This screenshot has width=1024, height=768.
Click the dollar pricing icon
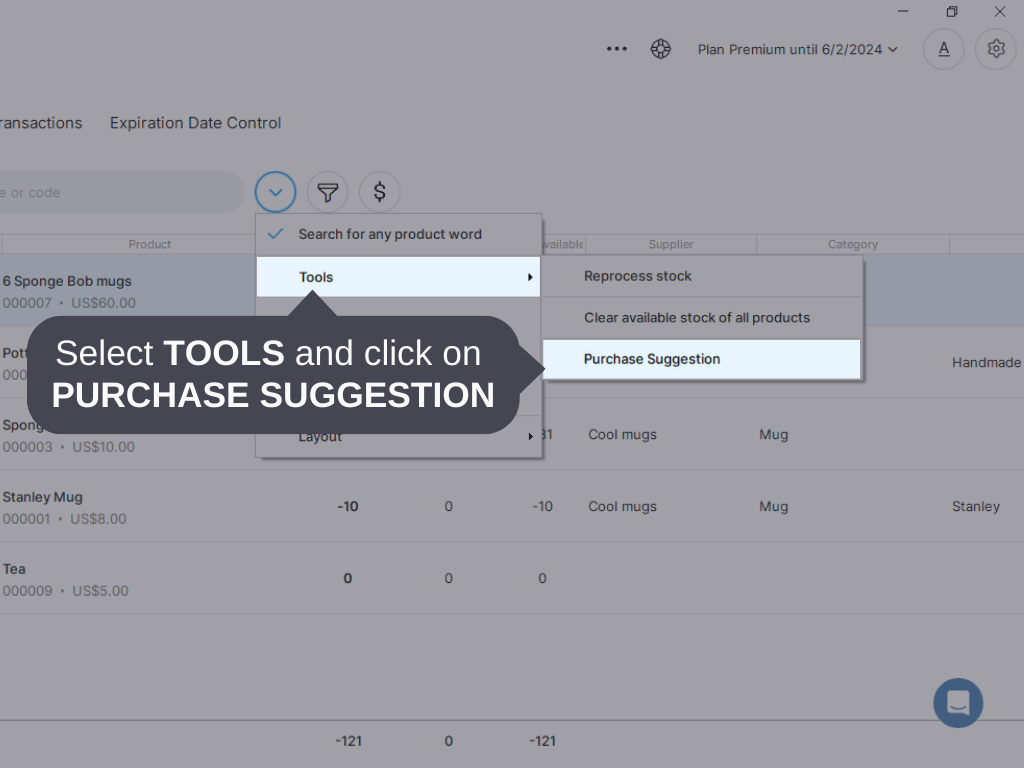(x=380, y=192)
